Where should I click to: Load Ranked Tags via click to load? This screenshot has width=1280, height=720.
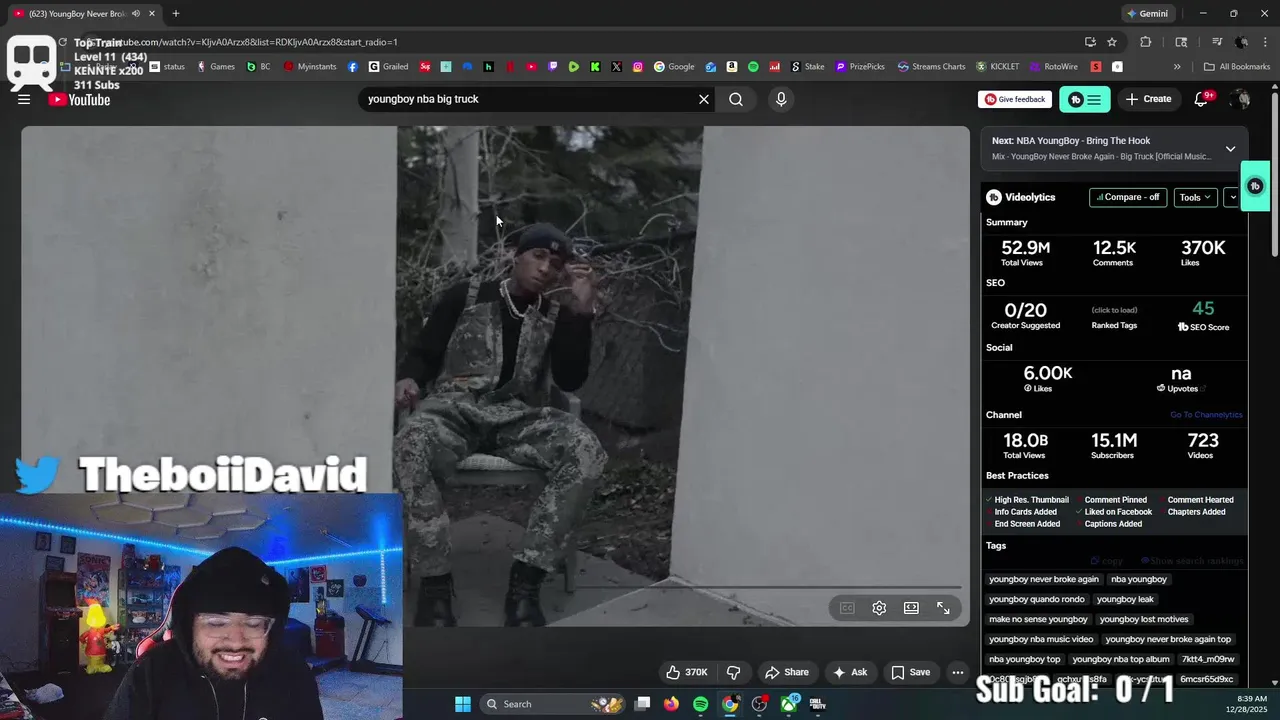click(1114, 310)
